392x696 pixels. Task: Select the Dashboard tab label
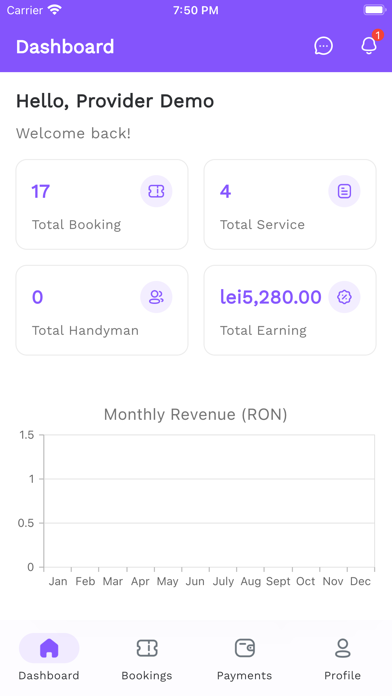tap(49, 676)
